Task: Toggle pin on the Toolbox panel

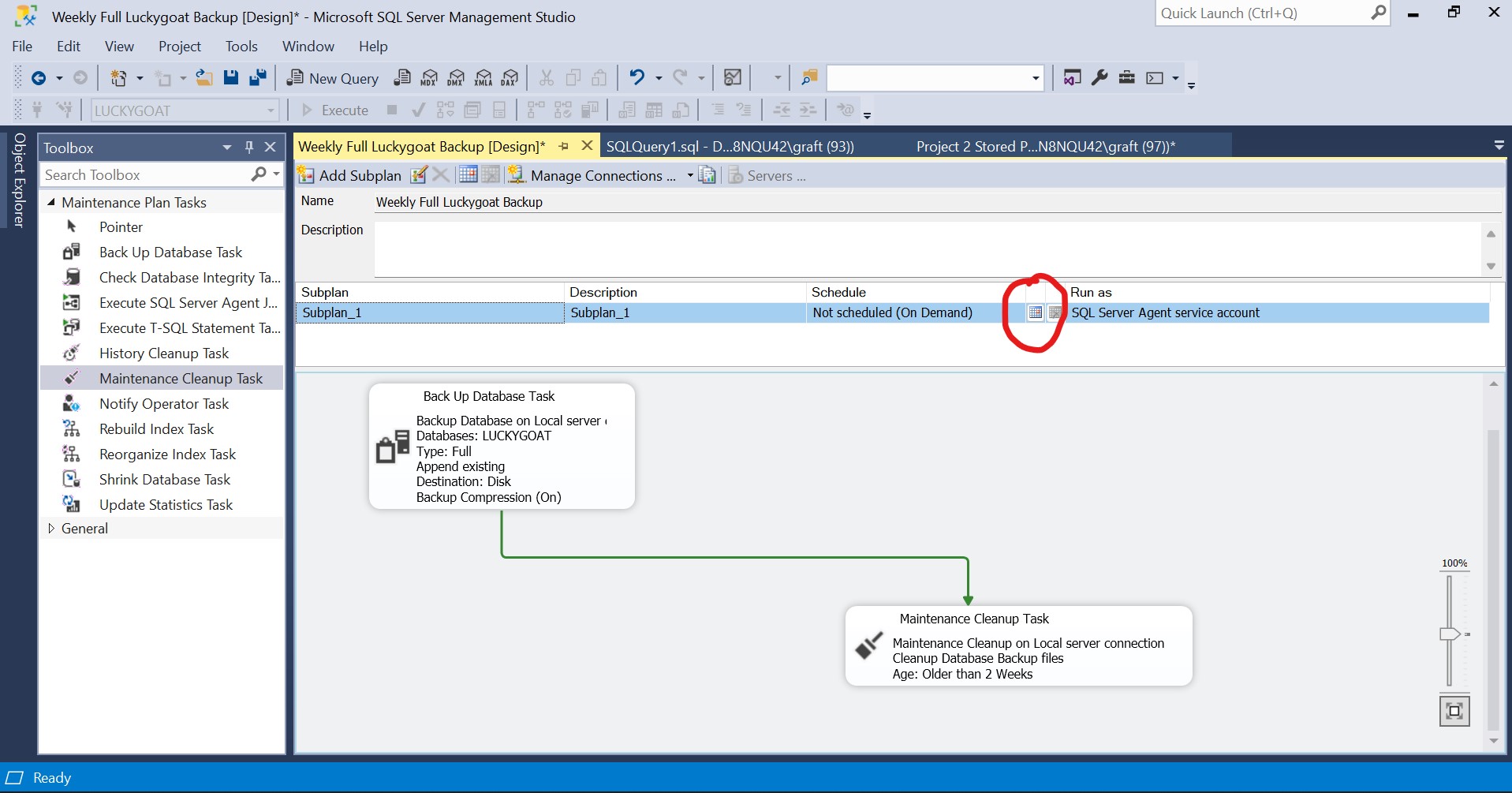Action: pos(249,148)
